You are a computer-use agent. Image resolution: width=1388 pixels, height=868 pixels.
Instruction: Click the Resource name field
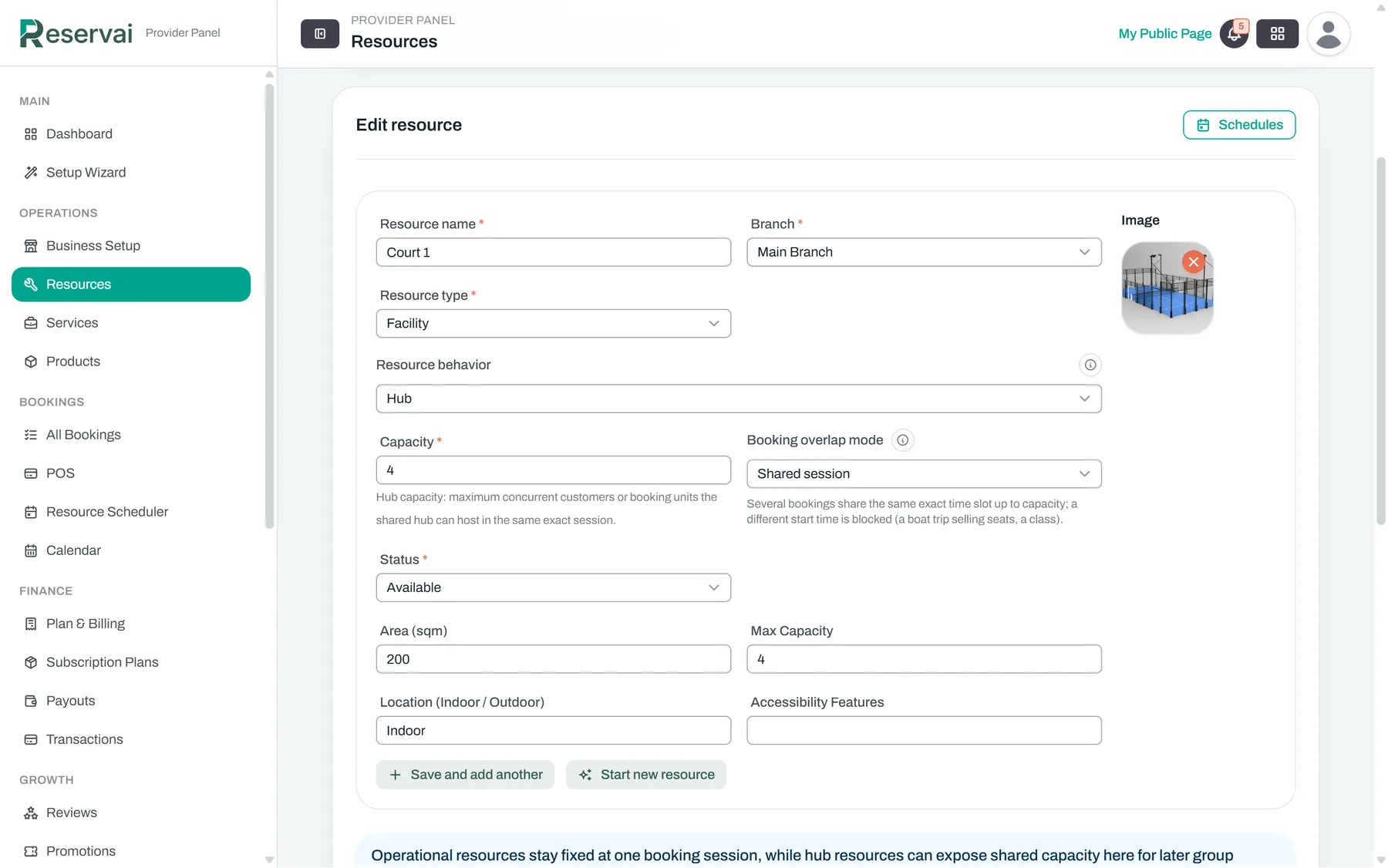point(554,252)
